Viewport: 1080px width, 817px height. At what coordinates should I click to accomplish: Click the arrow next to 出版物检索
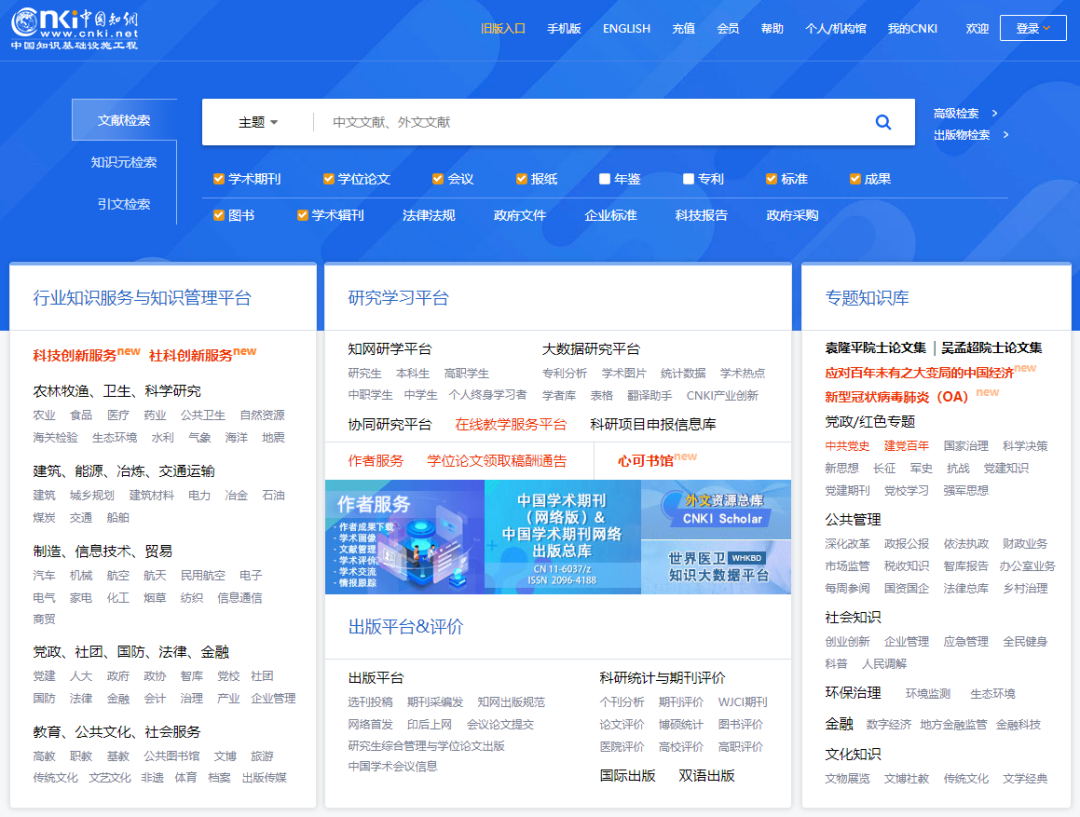tap(1005, 135)
